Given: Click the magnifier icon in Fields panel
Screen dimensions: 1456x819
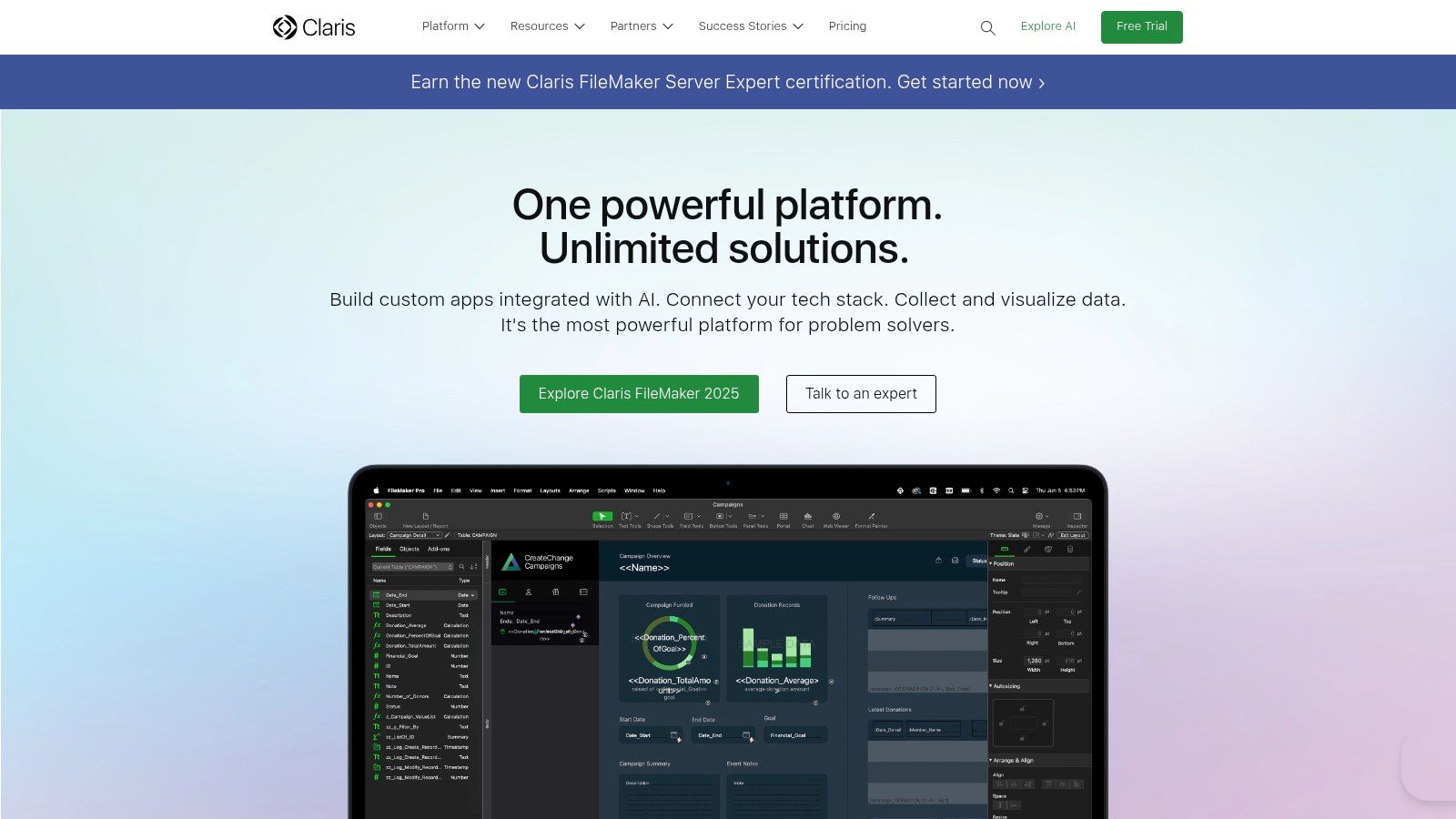Looking at the screenshot, I should coord(461,567).
